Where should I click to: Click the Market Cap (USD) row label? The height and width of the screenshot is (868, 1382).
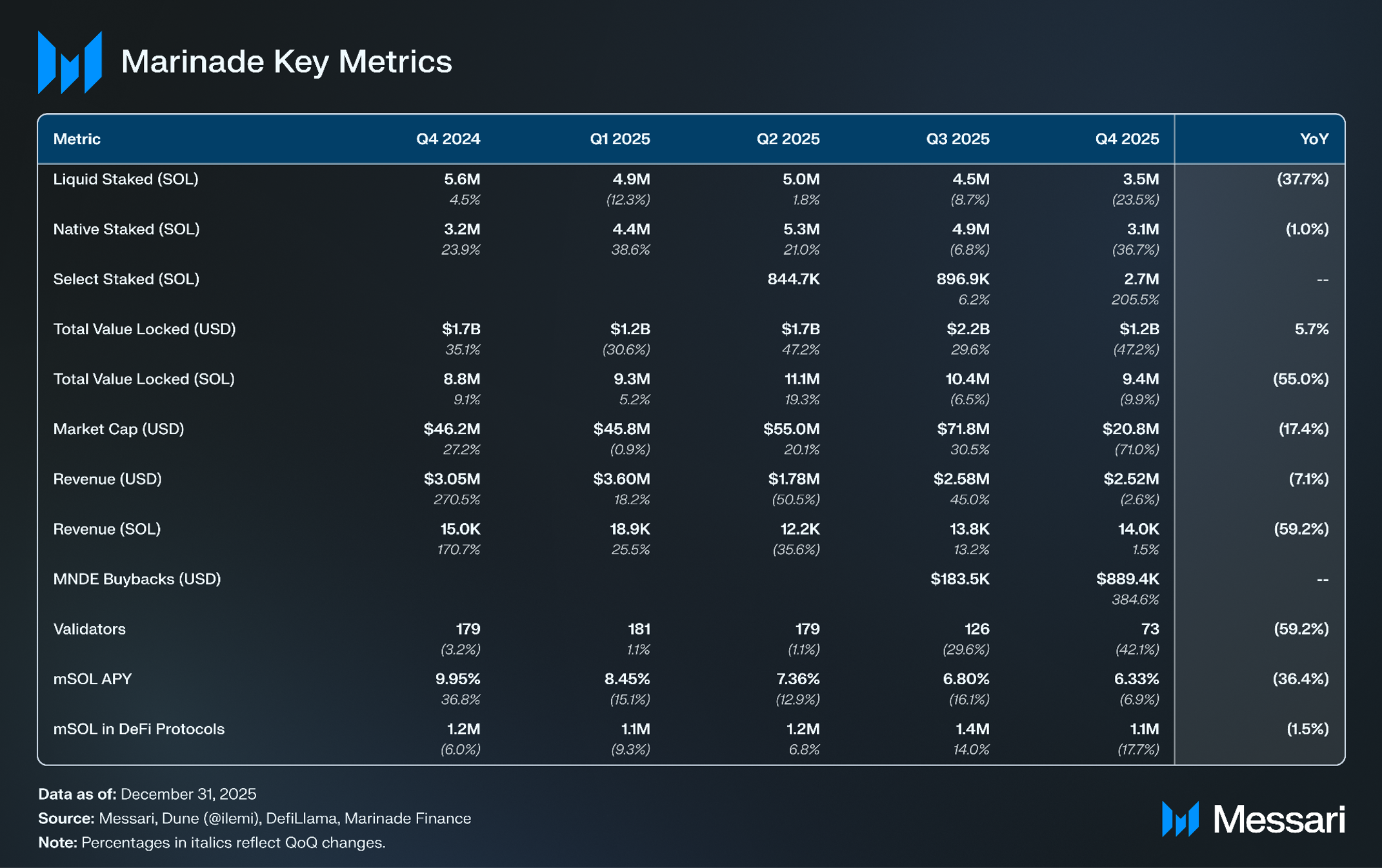tap(119, 429)
